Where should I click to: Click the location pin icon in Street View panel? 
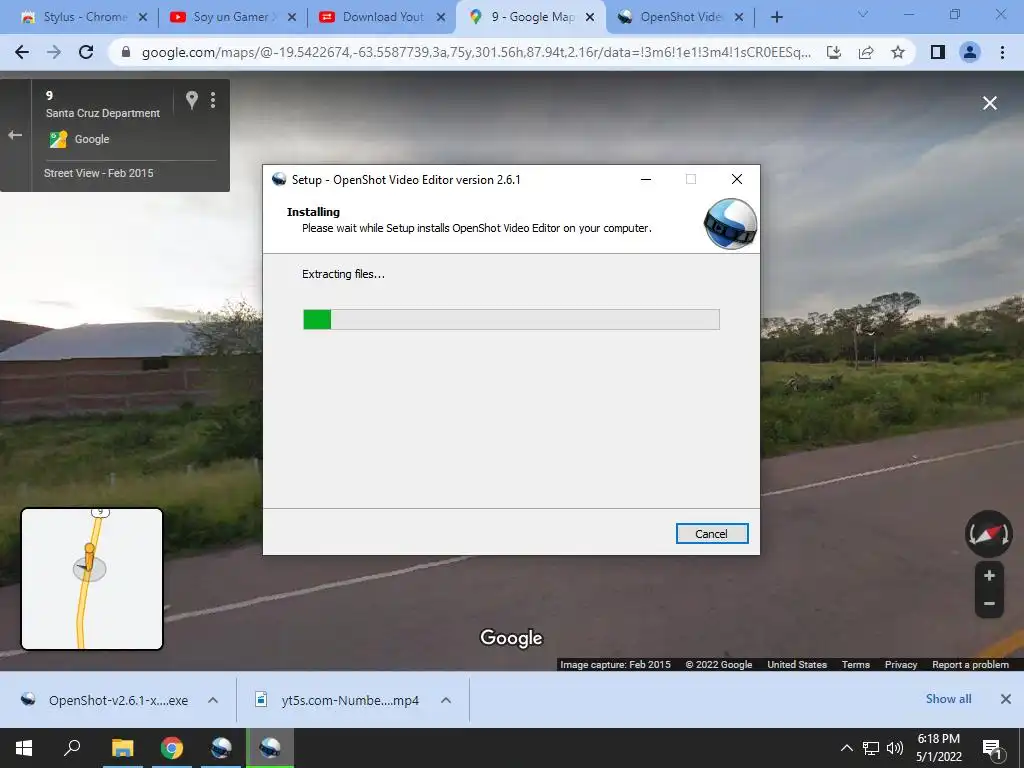[x=191, y=100]
